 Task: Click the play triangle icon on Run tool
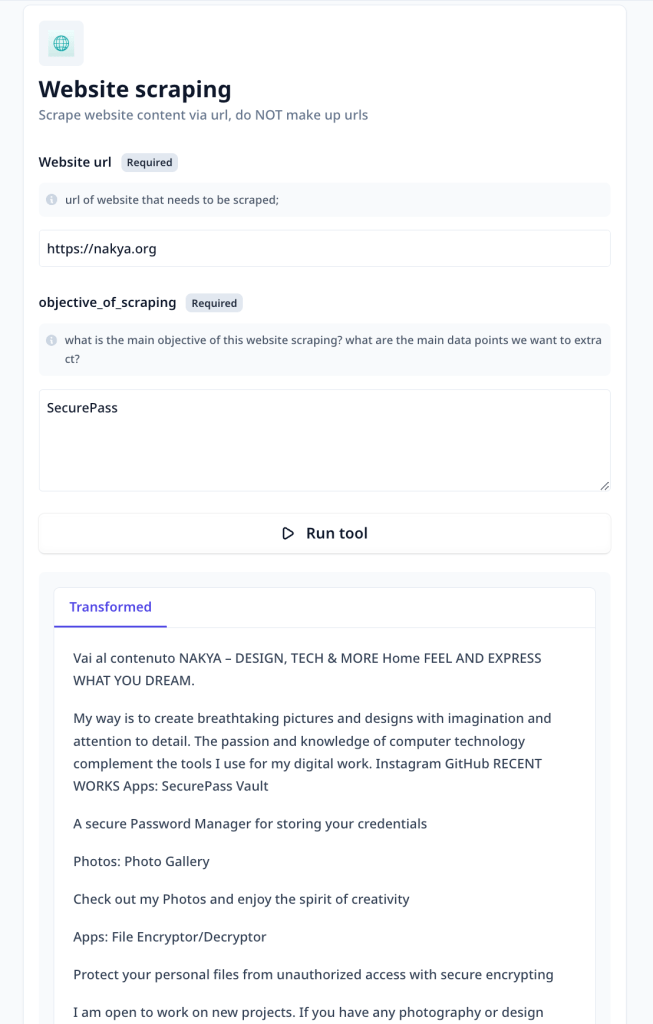(288, 534)
